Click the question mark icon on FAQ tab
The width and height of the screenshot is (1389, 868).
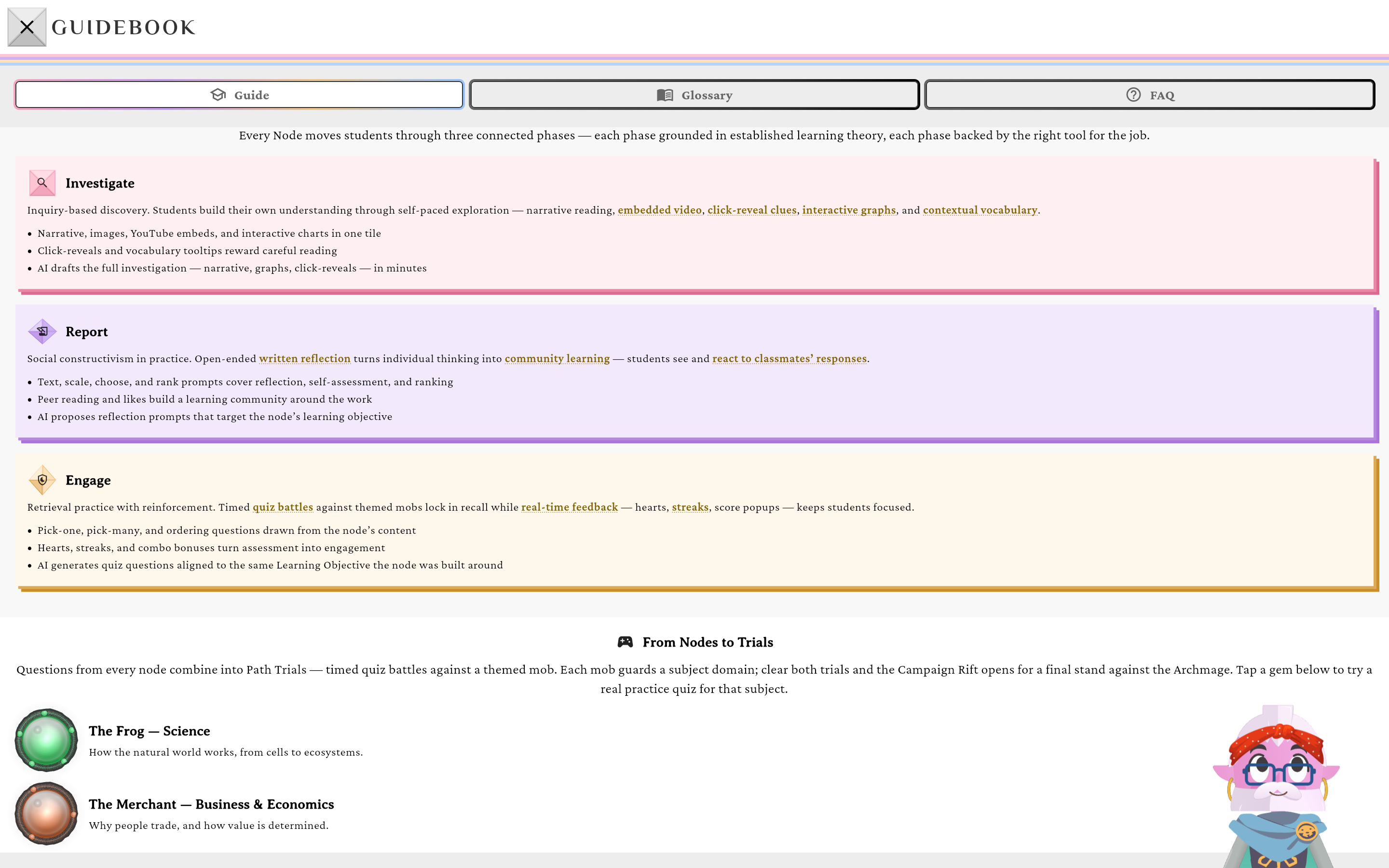click(x=1133, y=95)
